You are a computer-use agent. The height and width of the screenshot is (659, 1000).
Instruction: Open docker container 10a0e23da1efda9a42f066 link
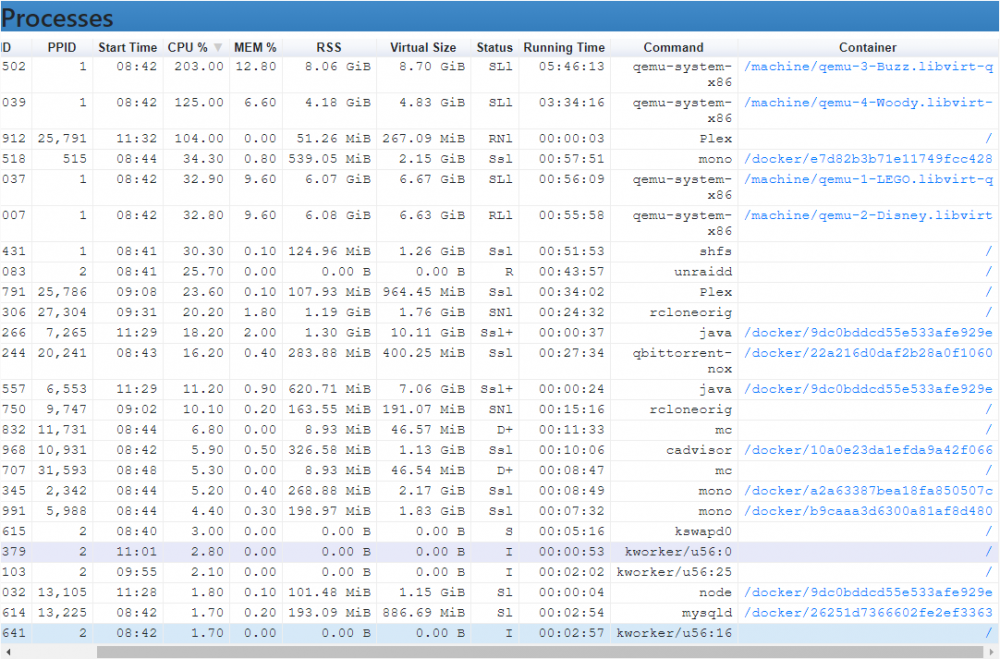point(869,450)
